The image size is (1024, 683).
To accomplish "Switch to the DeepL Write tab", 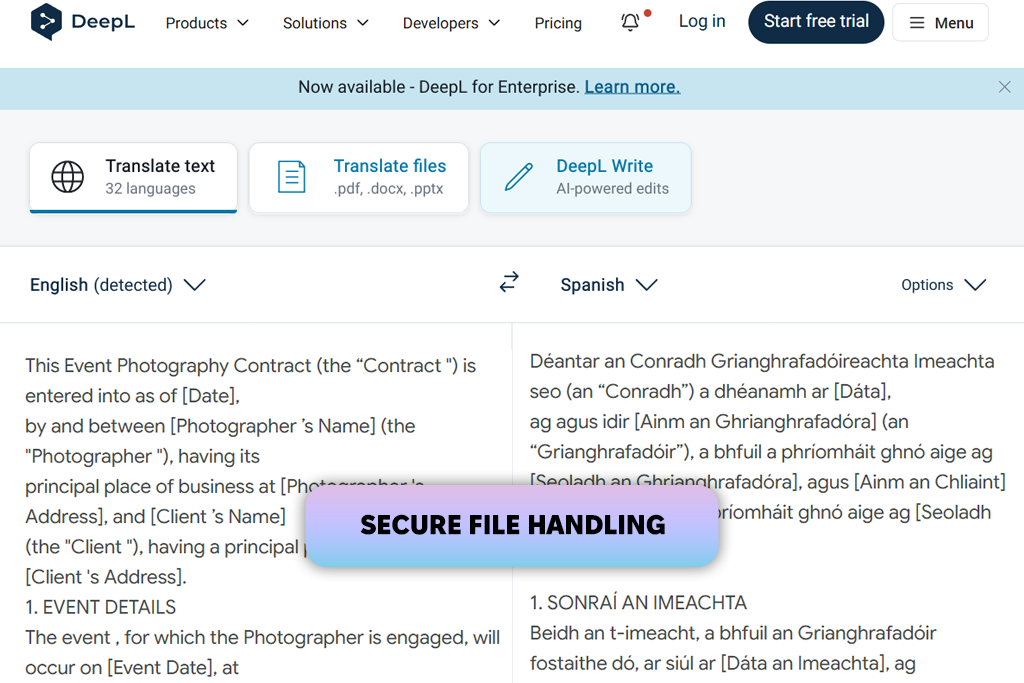I will [x=586, y=178].
